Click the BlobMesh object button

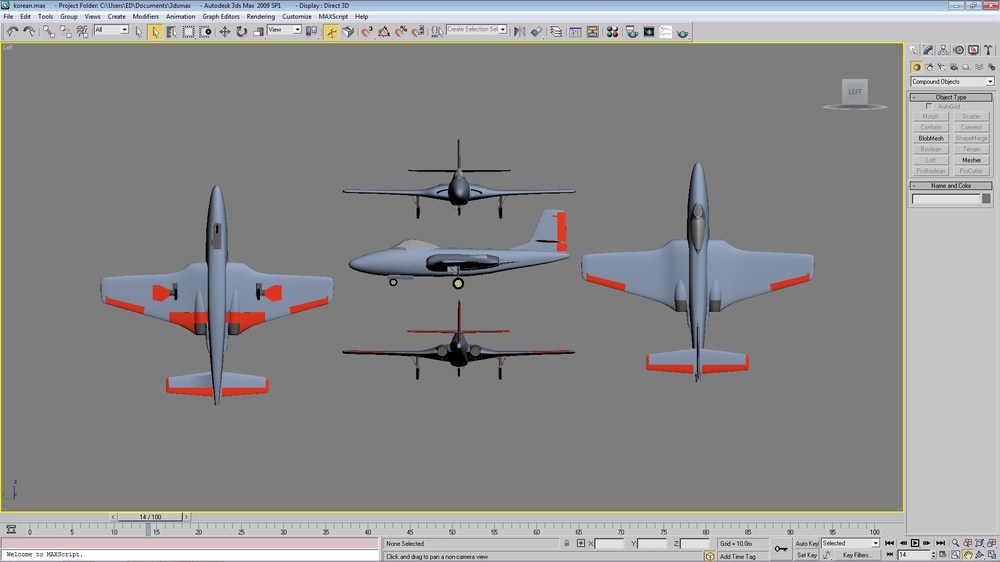pyautogui.click(x=930, y=138)
